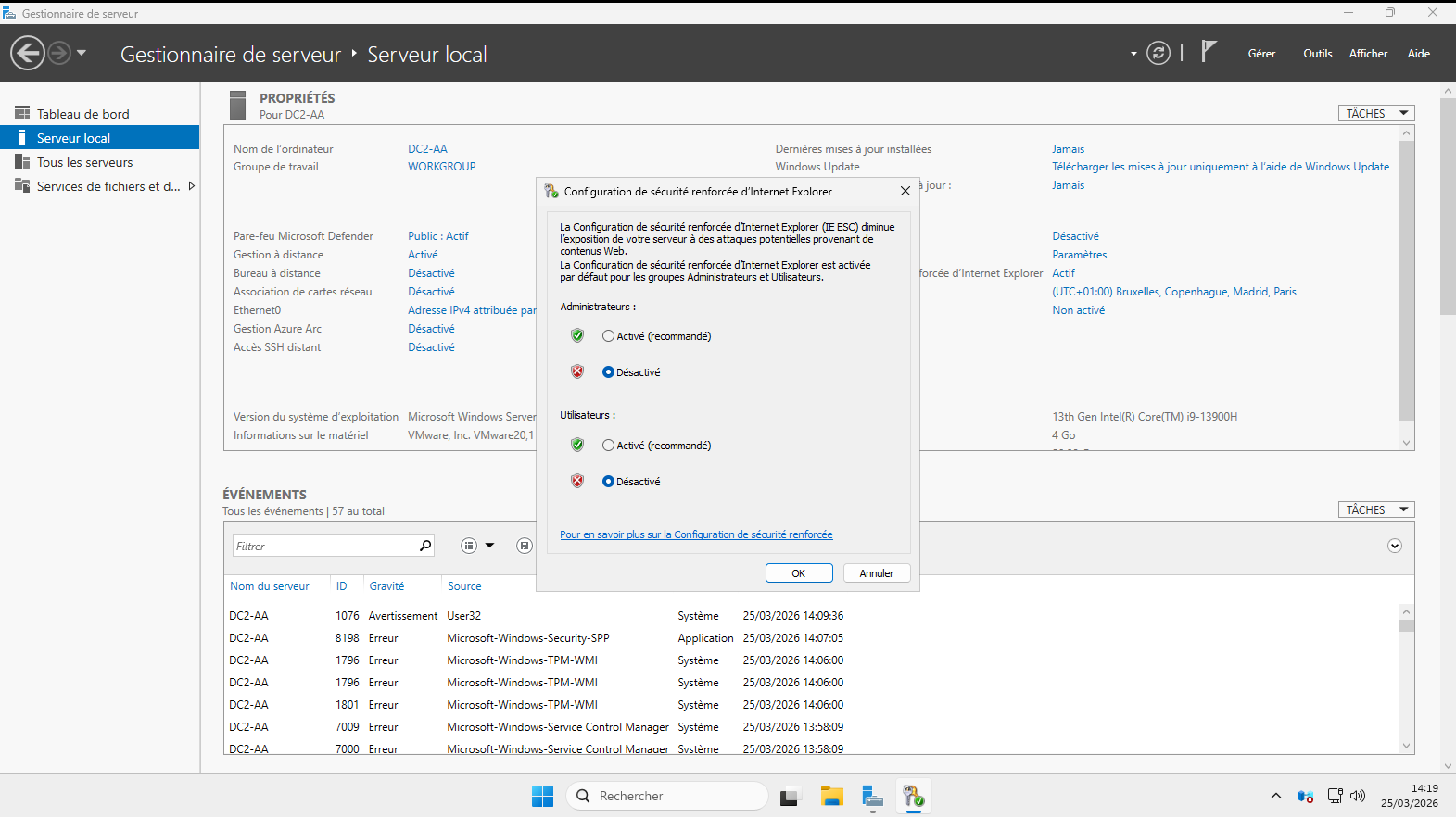Click the forward navigation arrow
This screenshot has width=1456, height=817.
tap(59, 53)
